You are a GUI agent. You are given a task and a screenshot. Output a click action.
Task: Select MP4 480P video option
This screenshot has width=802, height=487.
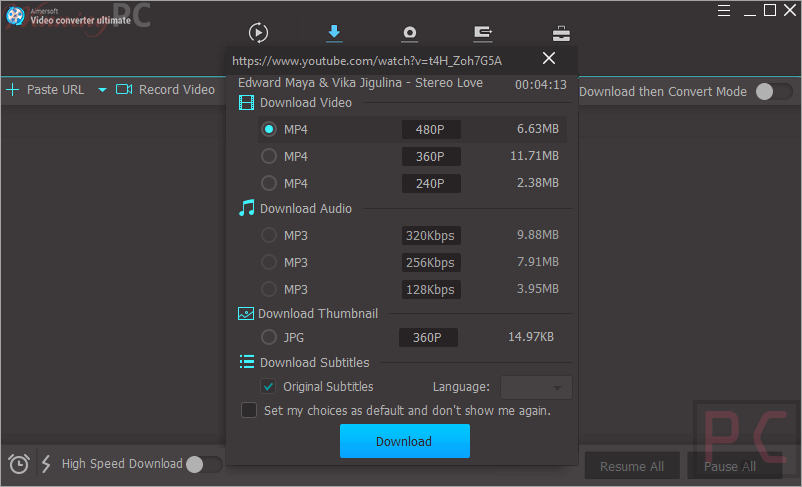click(269, 129)
